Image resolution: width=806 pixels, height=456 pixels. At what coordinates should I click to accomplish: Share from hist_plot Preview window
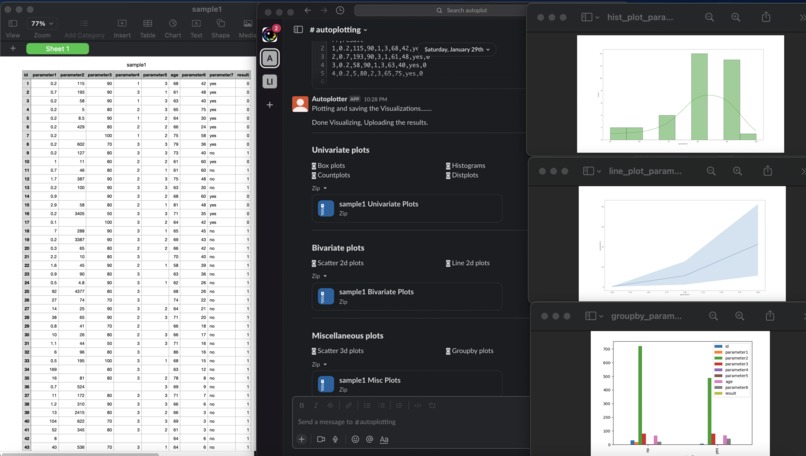[766, 17]
